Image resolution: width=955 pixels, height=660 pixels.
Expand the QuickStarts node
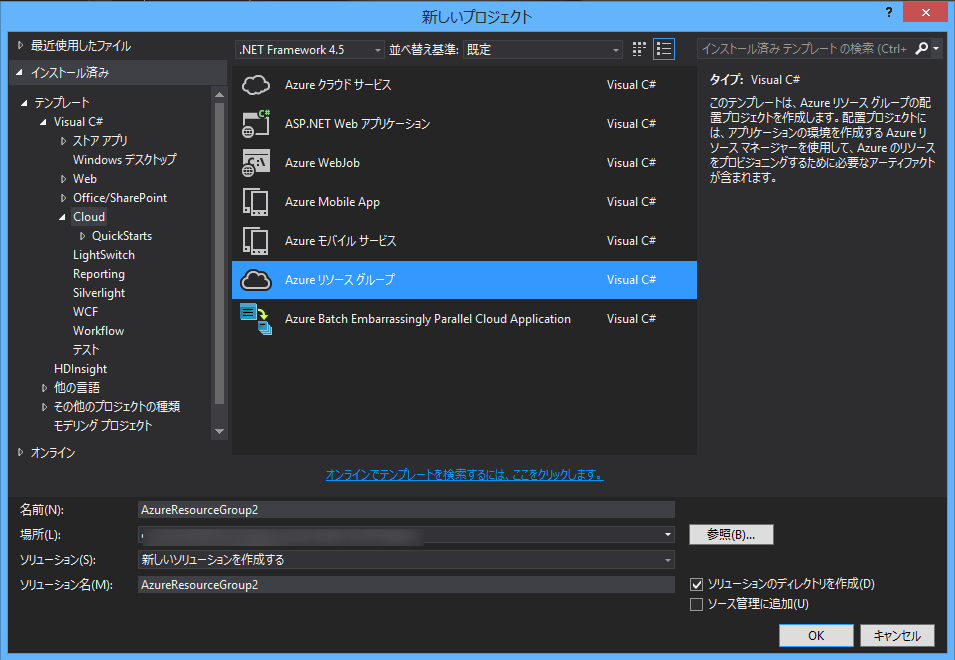pyautogui.click(x=82, y=236)
